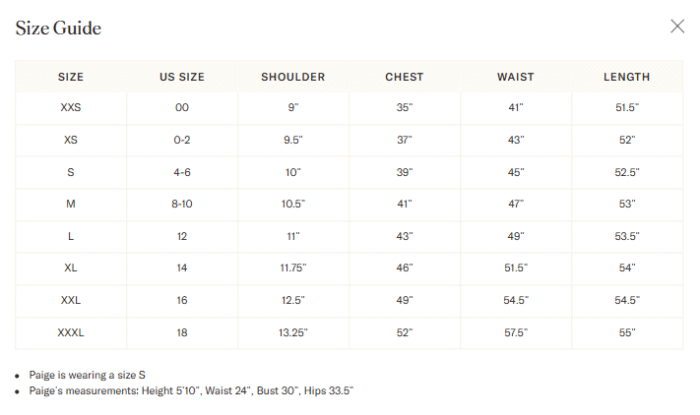Screen dimensions: 700x415
Task: Click the WAIST column header
Action: pos(516,77)
